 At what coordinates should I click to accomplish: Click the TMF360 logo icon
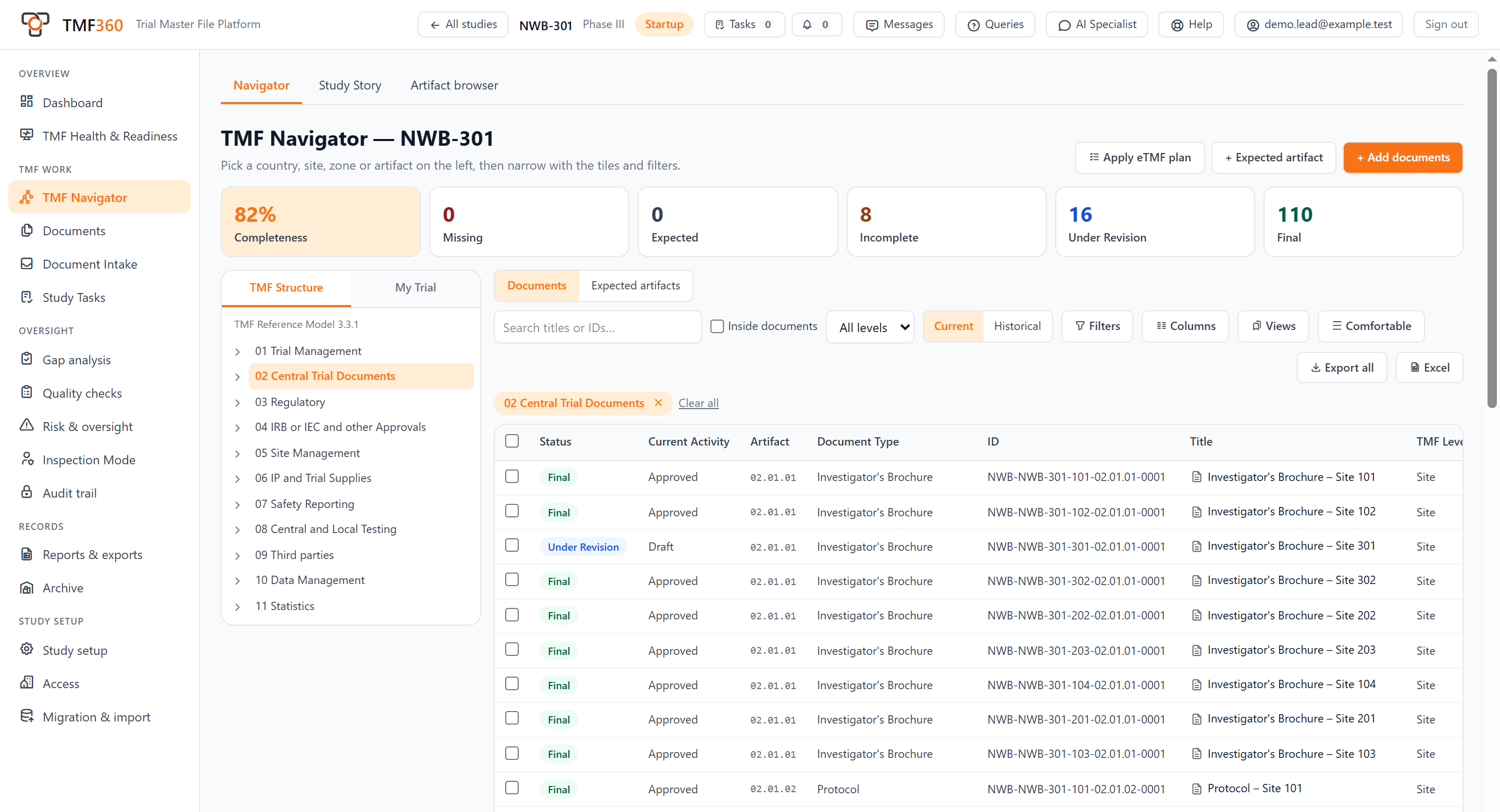(35, 24)
